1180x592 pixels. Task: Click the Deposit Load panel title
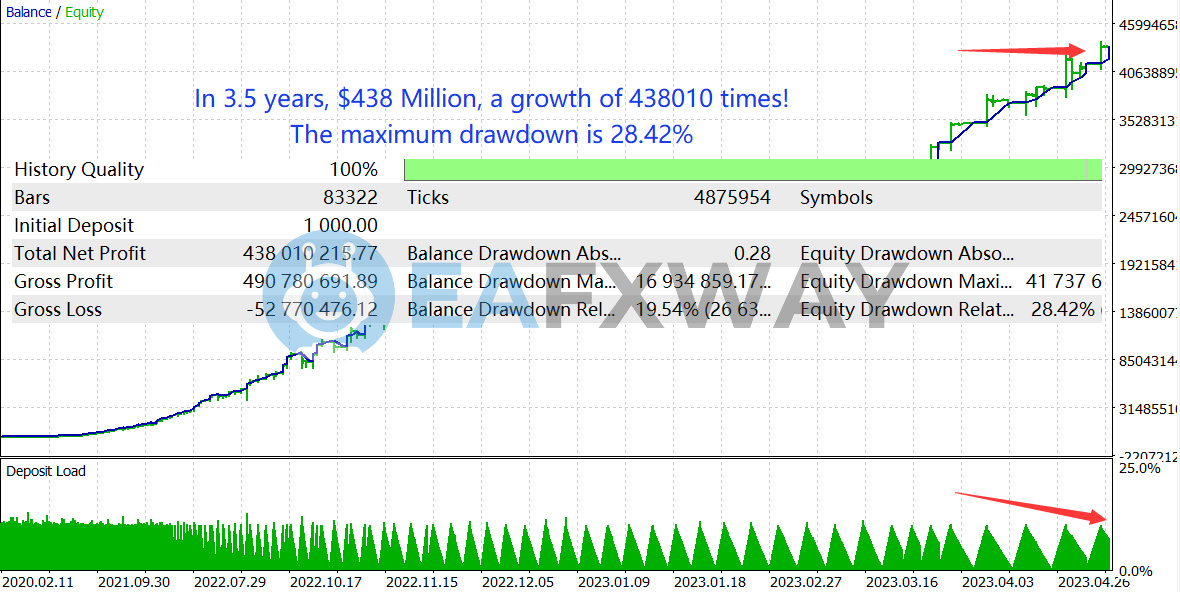pyautogui.click(x=47, y=471)
